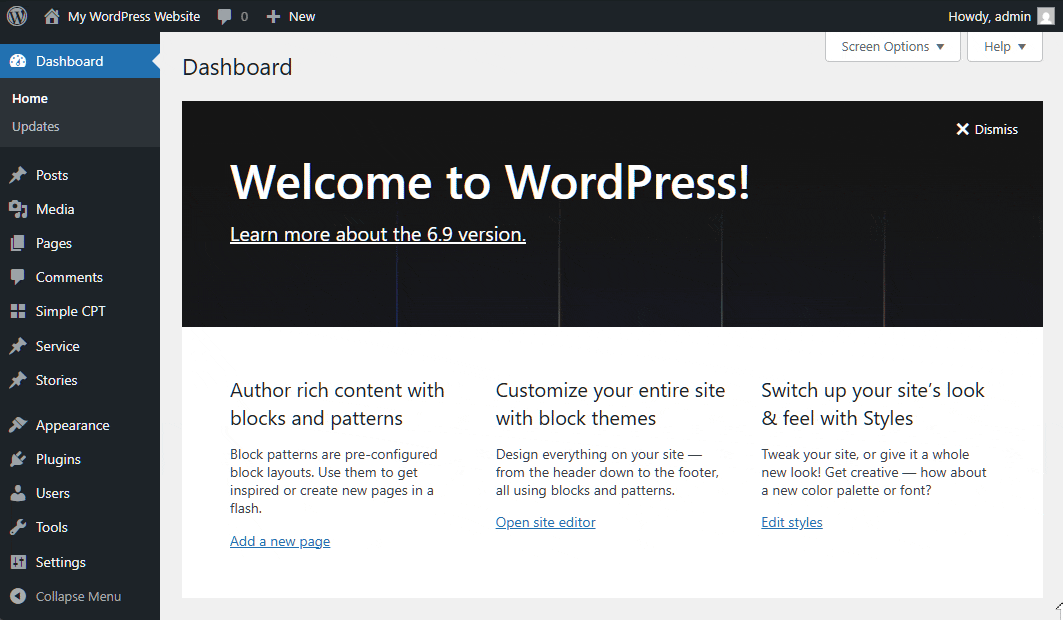Click the Posts pushpin icon
The image size is (1063, 620).
18,175
